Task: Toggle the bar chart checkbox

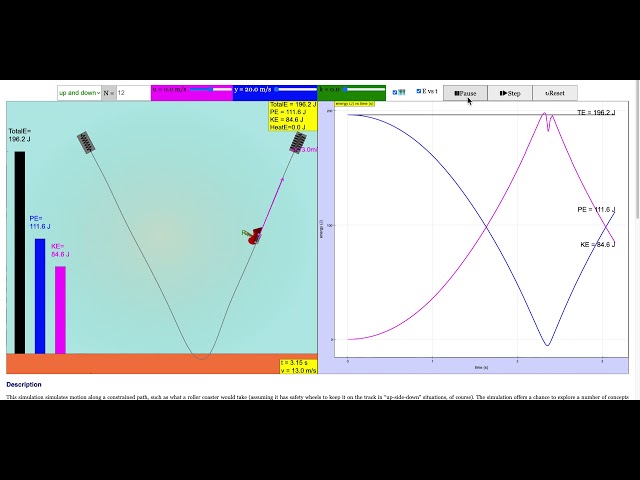Action: (395, 92)
